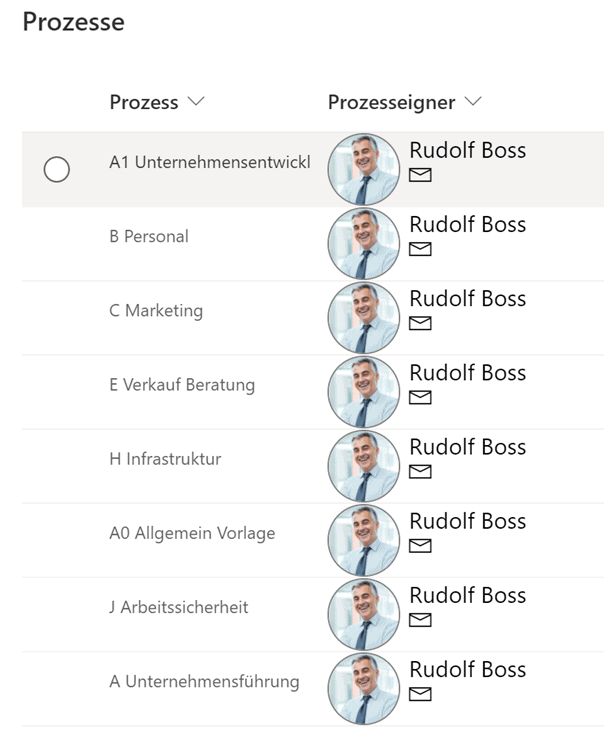Open the A Unternehmensführung process

(x=204, y=682)
